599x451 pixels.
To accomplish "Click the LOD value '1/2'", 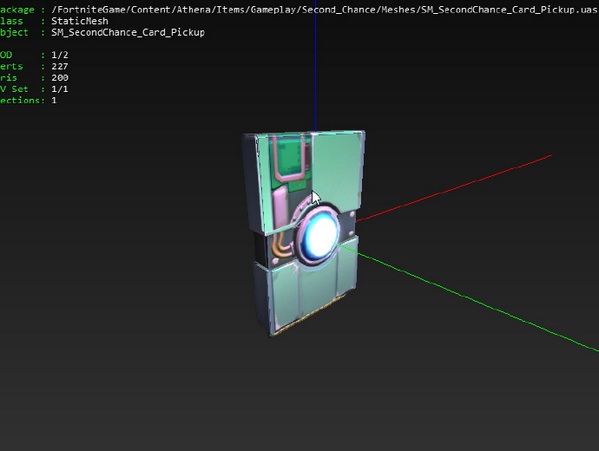I will 60,55.
